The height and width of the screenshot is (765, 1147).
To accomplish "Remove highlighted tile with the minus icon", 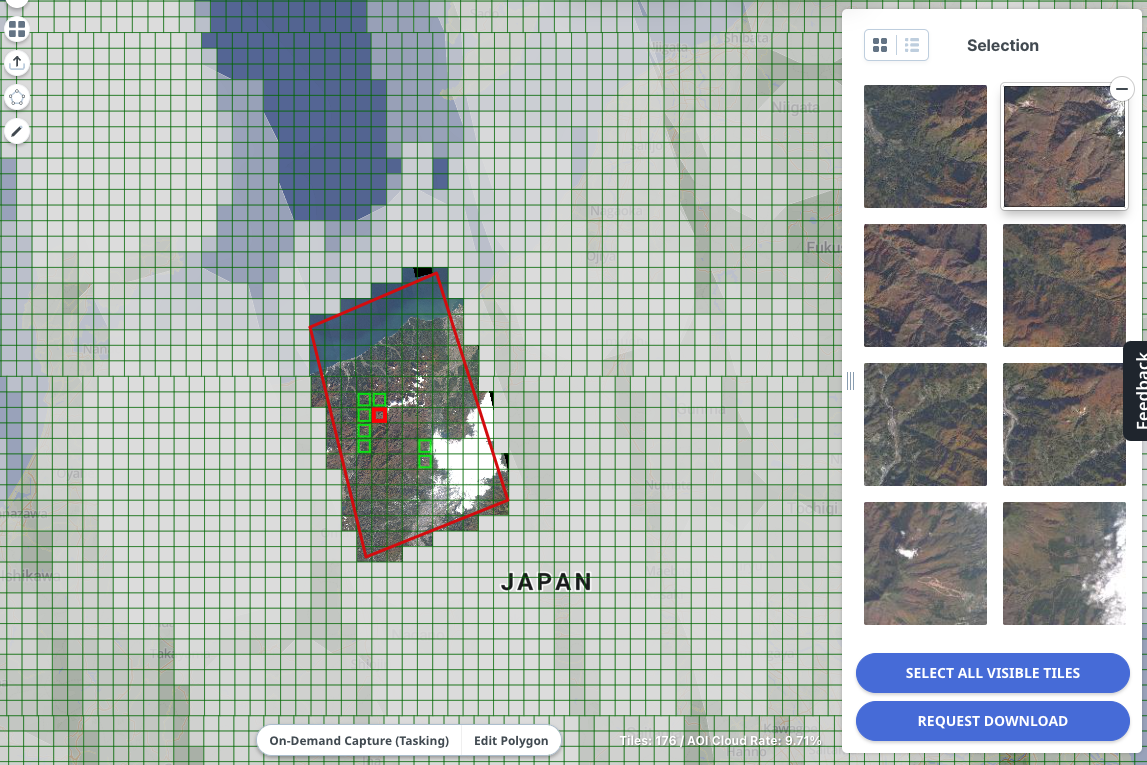I will coord(1121,90).
